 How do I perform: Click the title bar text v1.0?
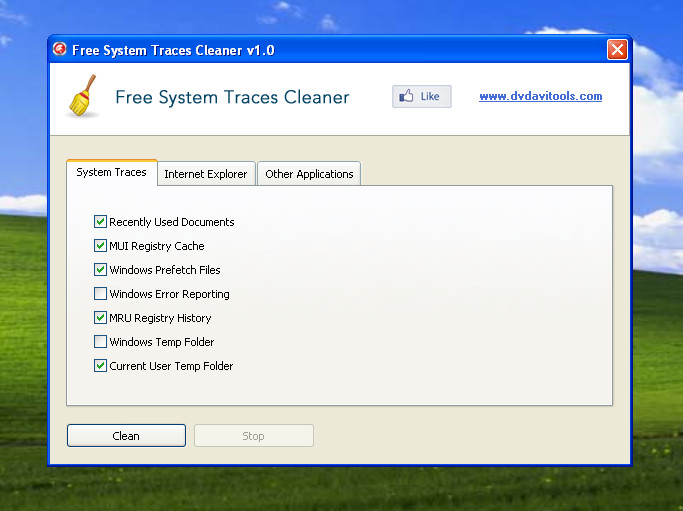coord(260,50)
